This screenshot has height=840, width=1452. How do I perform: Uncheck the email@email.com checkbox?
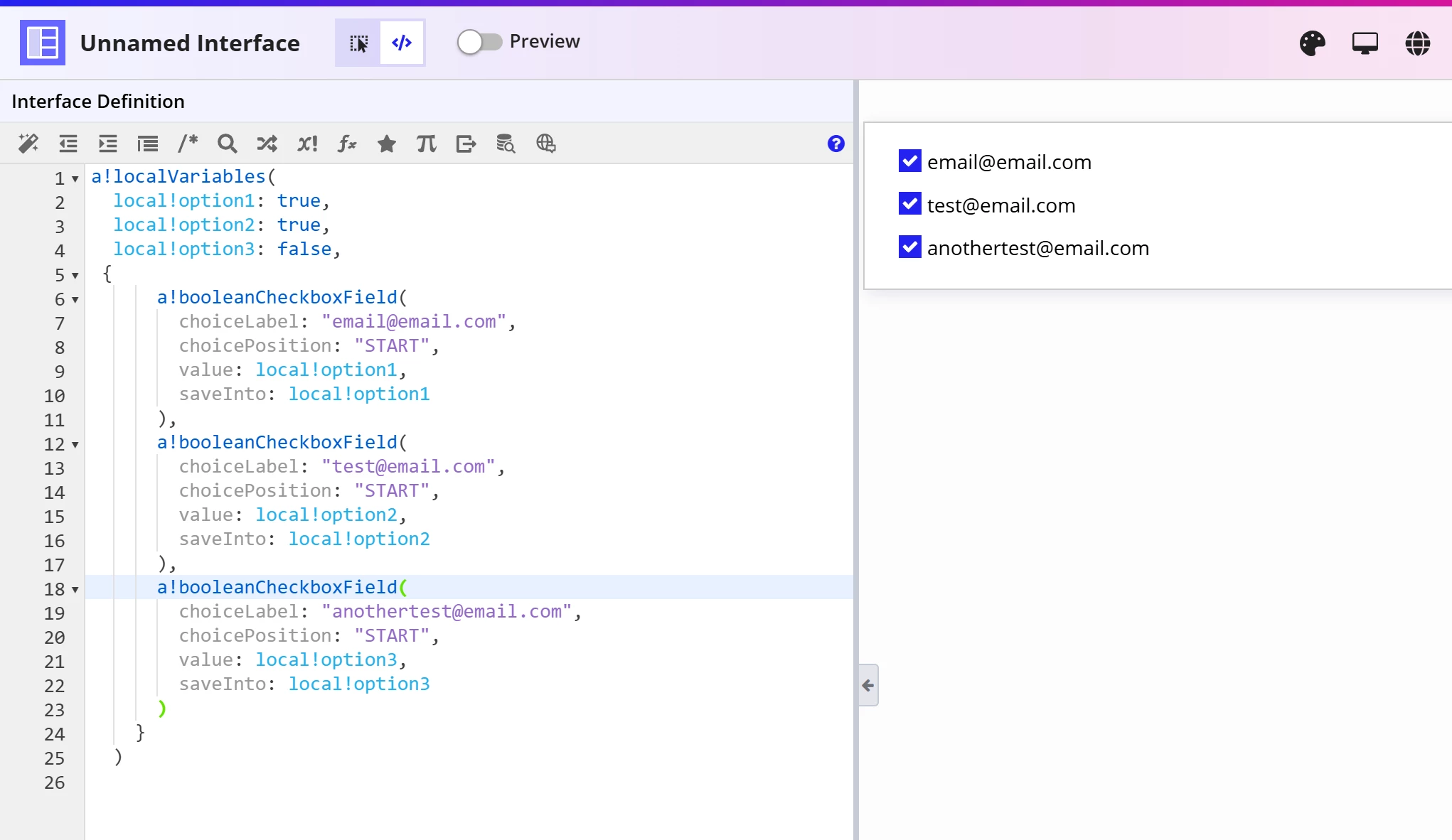click(x=910, y=161)
